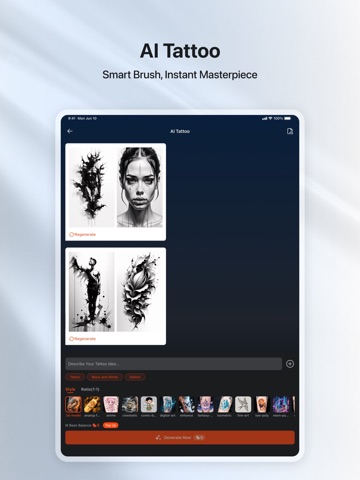The height and width of the screenshot is (480, 360).
Task: Focus the Describe Your Tattoo Idea field
Action: [174, 364]
